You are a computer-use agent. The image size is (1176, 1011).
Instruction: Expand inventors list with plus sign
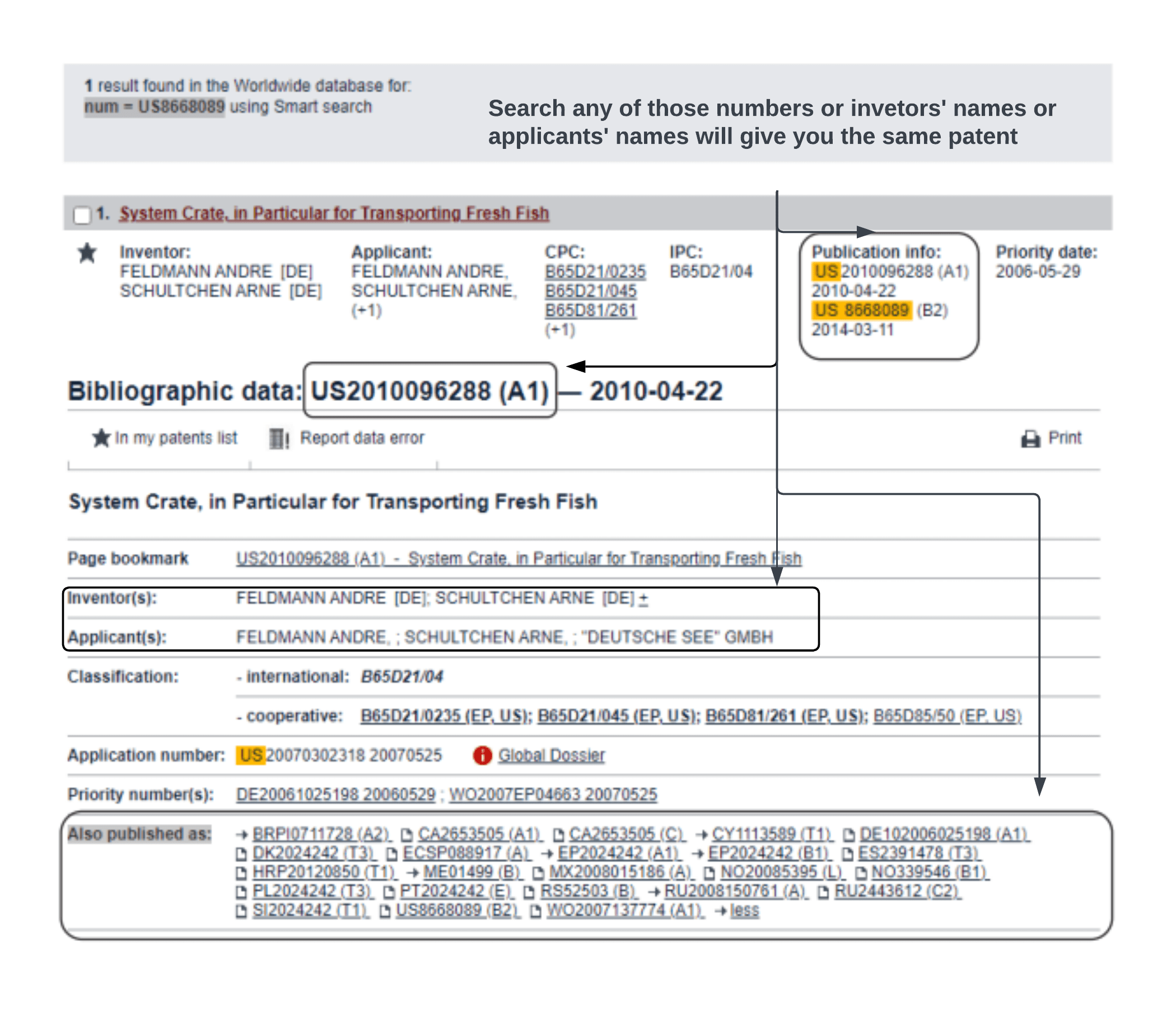643,598
